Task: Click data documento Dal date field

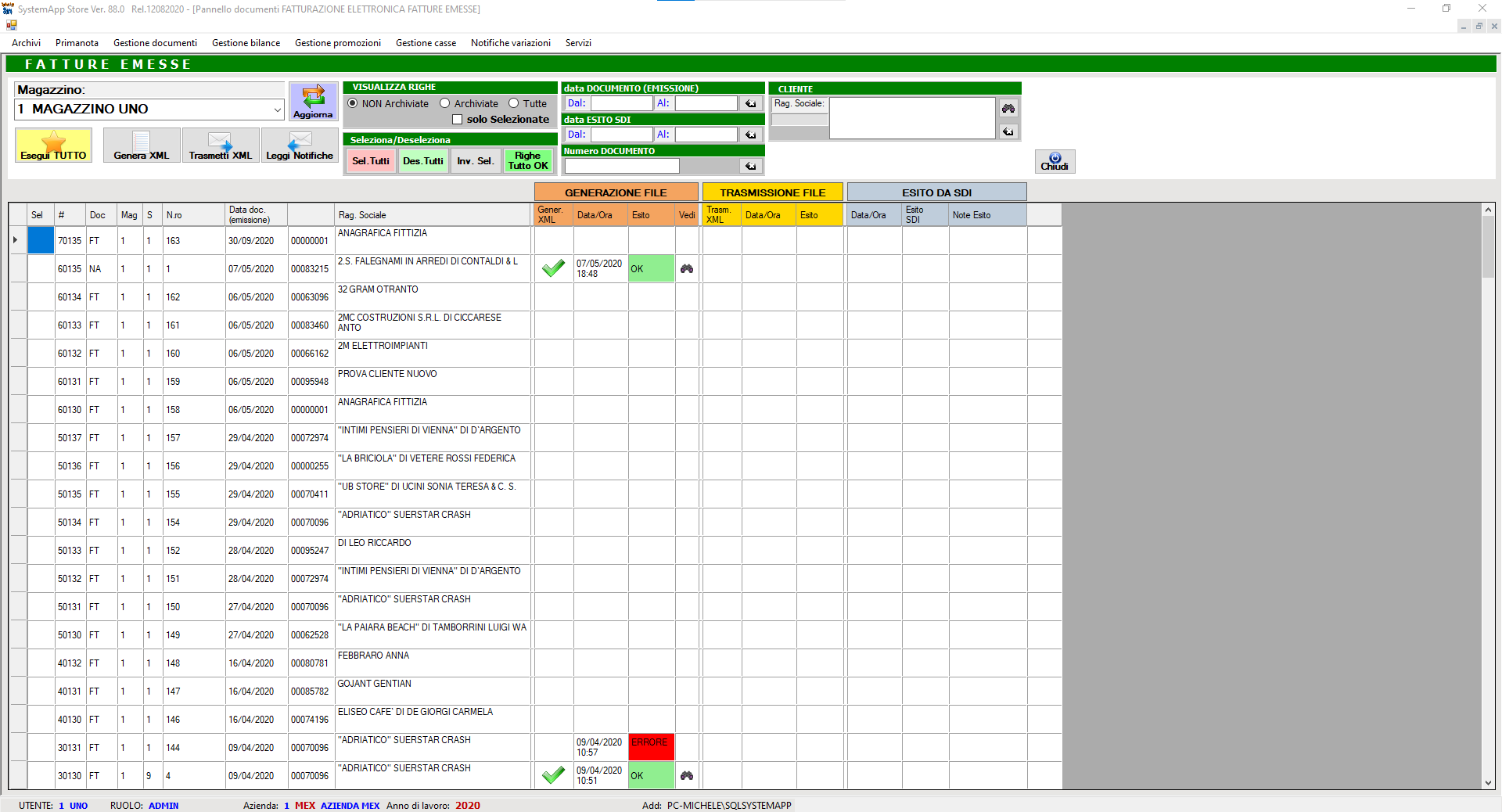Action: pos(621,103)
